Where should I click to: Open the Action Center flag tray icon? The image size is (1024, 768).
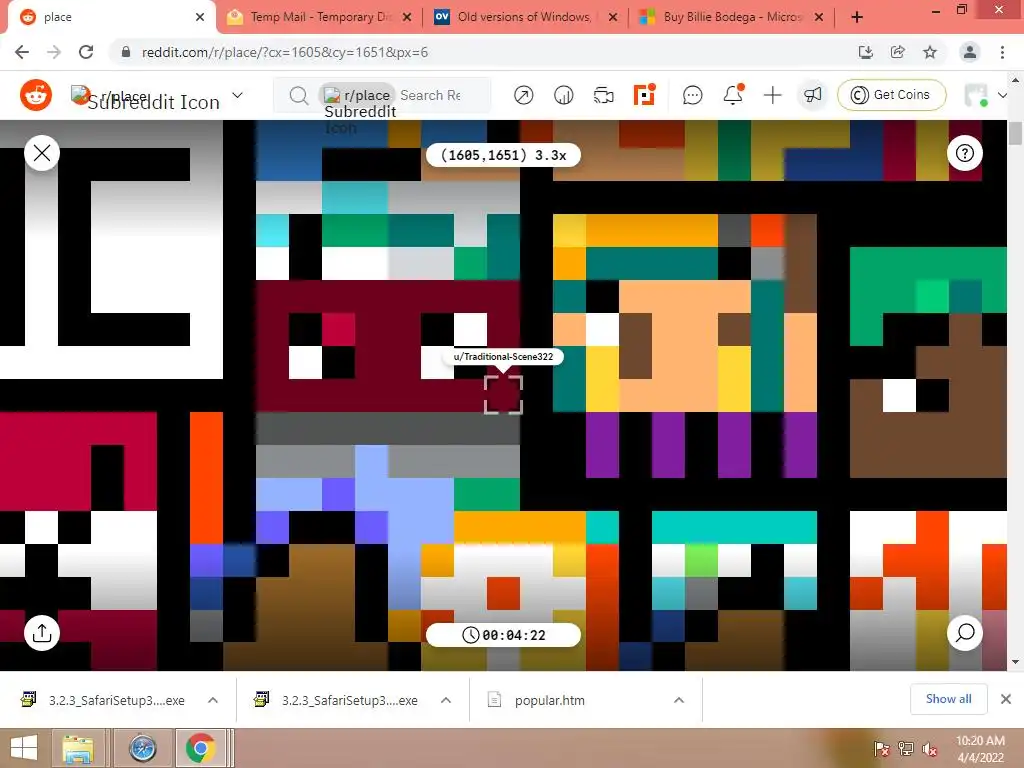pyautogui.click(x=882, y=749)
